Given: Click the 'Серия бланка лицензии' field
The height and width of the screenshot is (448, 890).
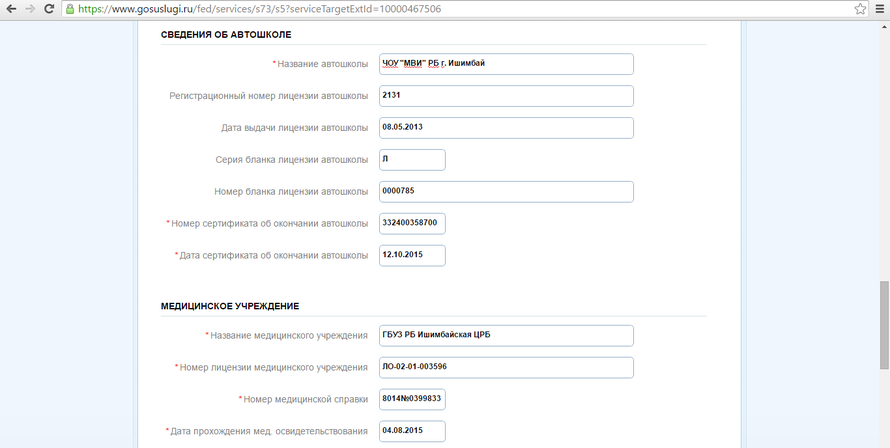Looking at the screenshot, I should click(412, 160).
